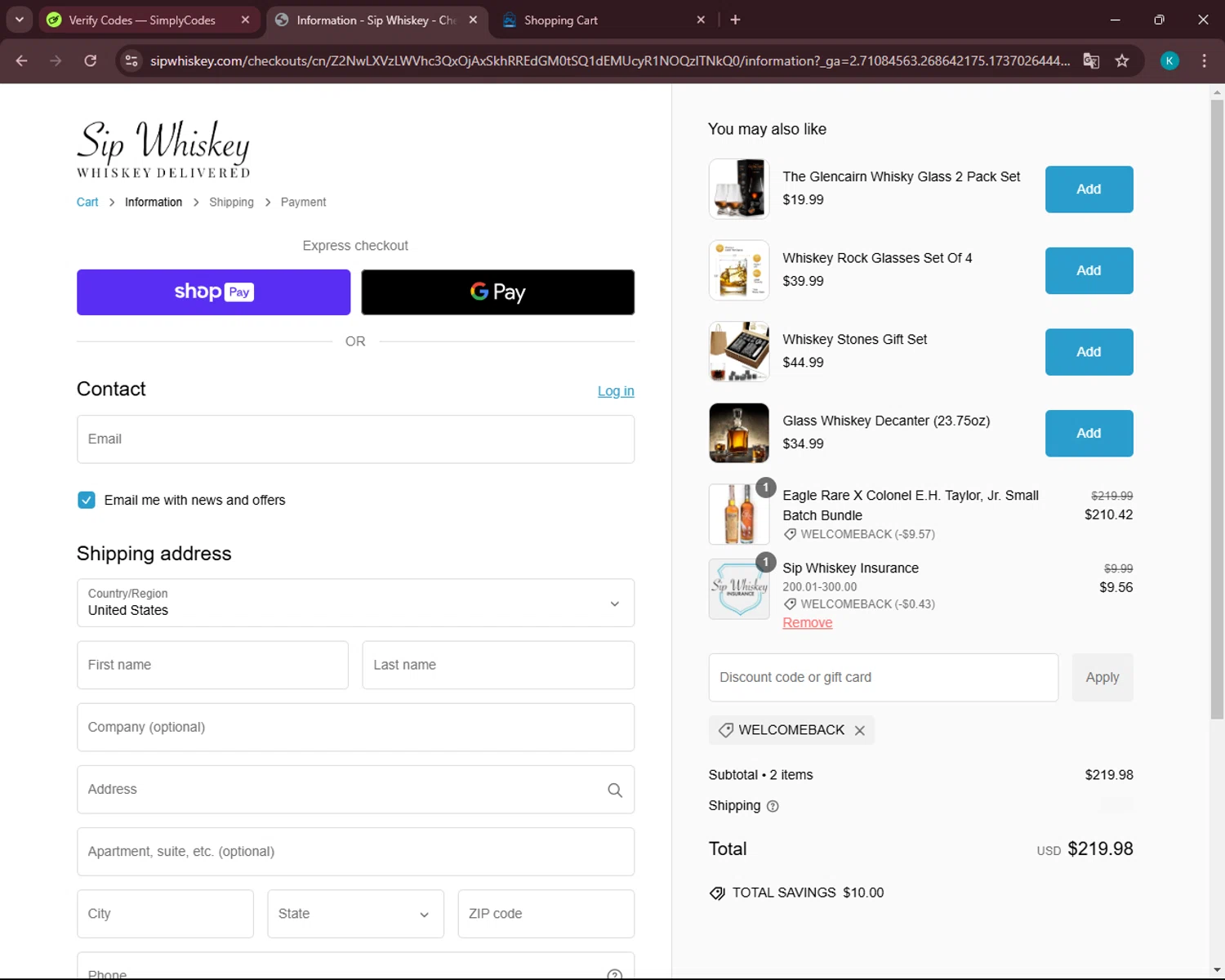
Task: Select the Information - Sip Whiskey tab
Action: (376, 20)
